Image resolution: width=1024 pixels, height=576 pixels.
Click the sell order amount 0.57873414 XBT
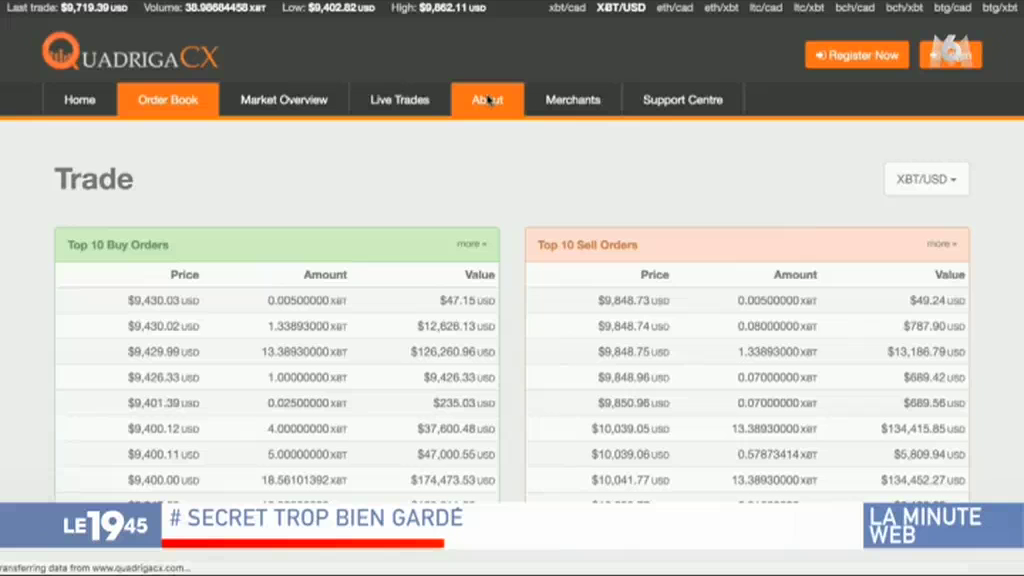coord(777,455)
